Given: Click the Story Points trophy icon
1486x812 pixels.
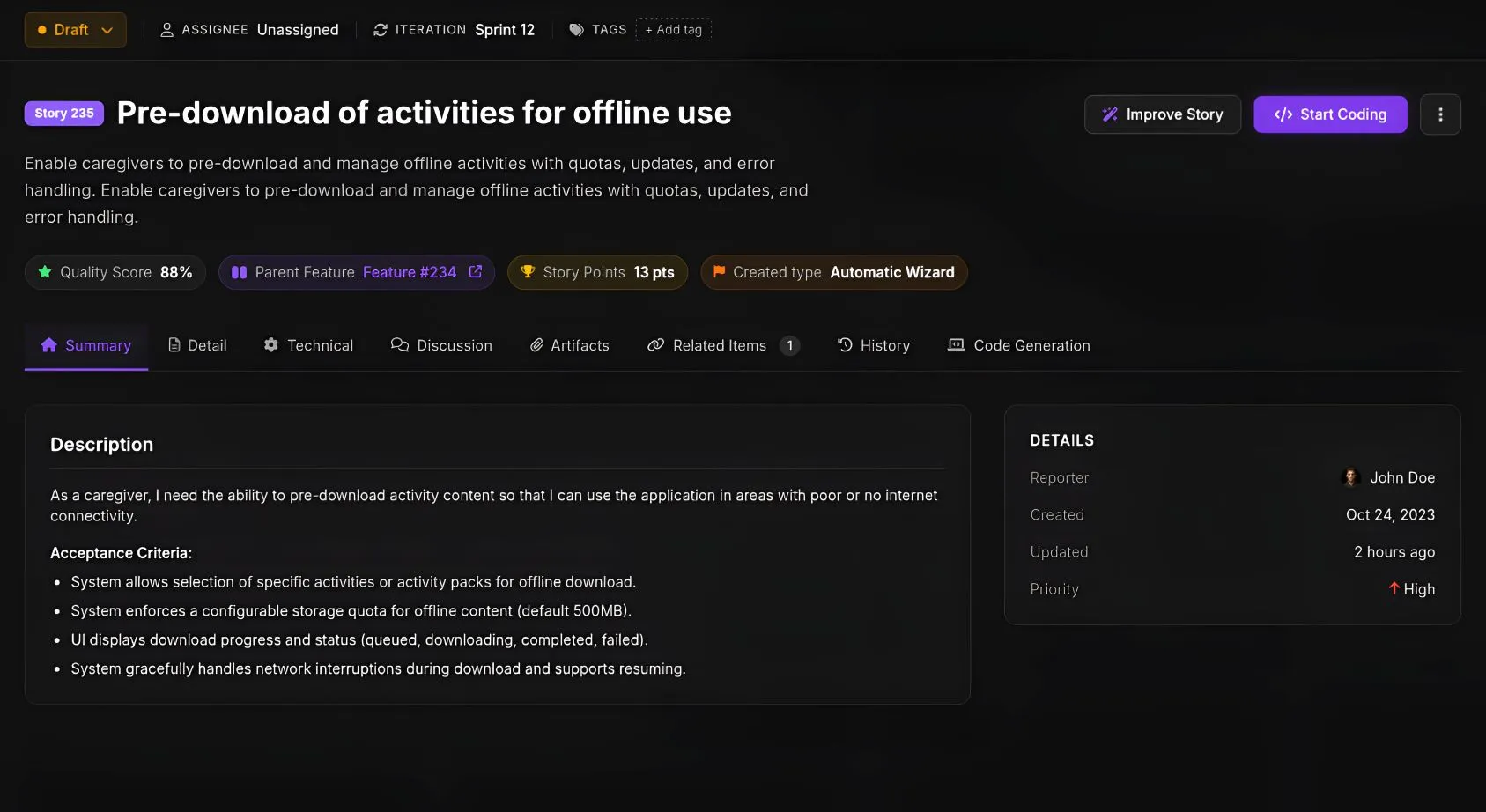Looking at the screenshot, I should (x=528, y=271).
